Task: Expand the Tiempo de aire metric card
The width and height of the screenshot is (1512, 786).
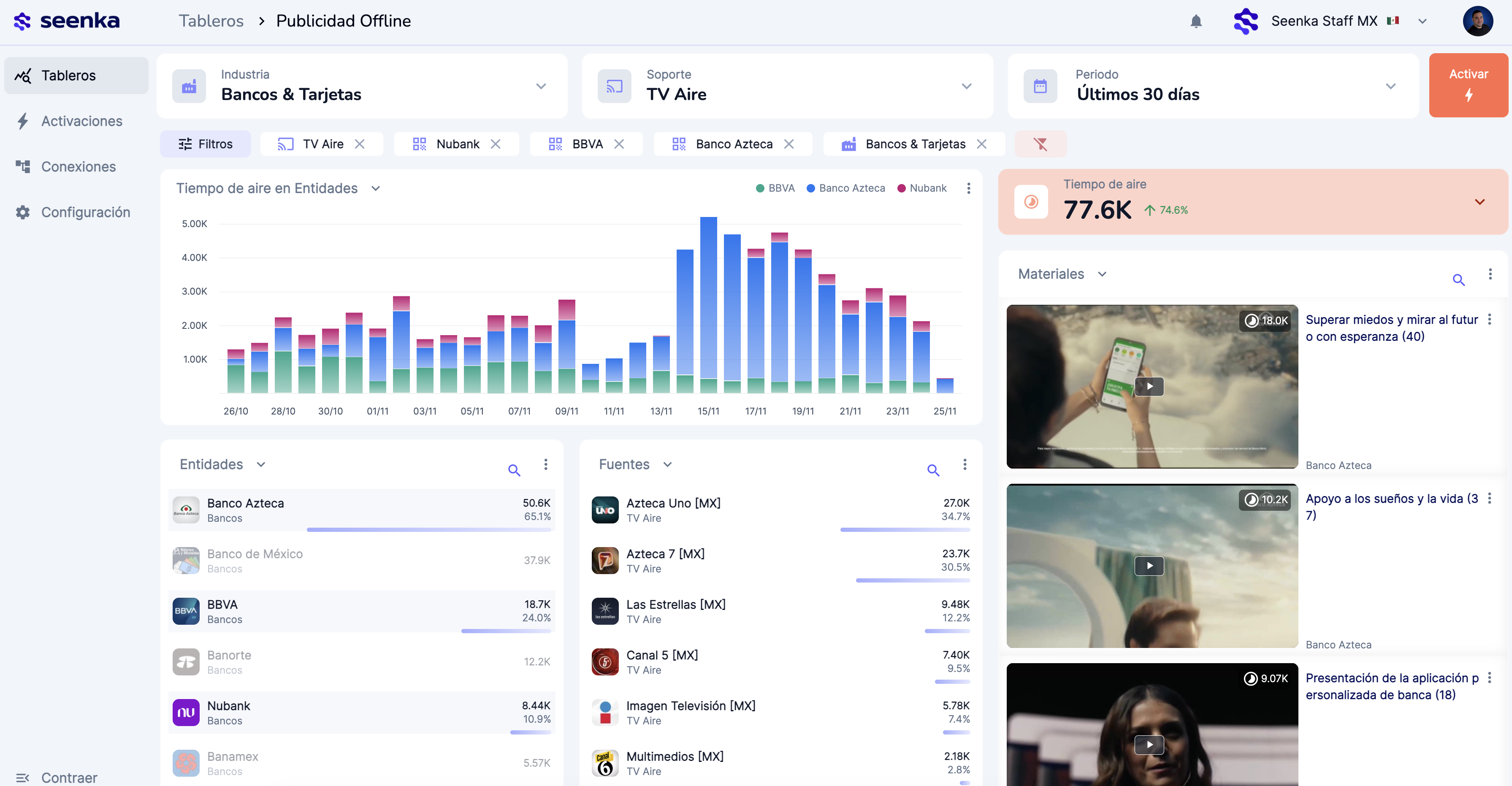Action: point(1479,202)
